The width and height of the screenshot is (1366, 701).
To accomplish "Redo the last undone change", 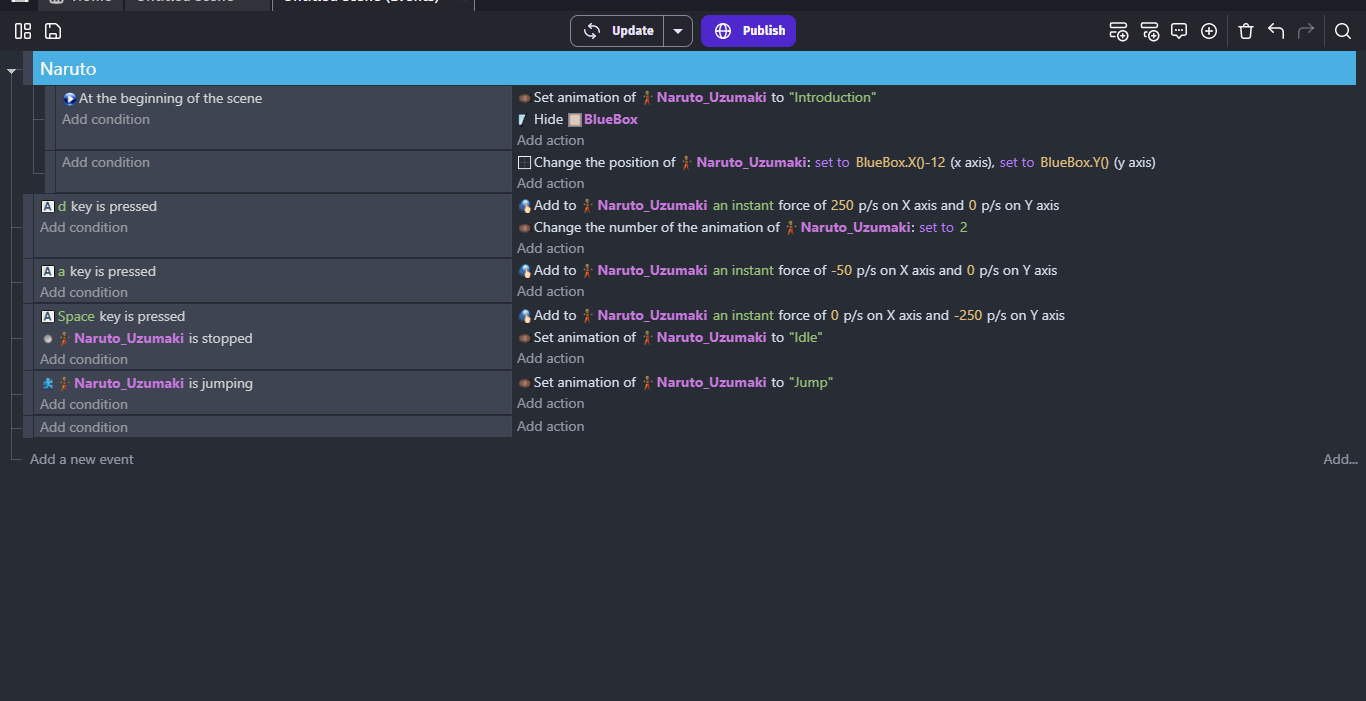I will click(1306, 31).
